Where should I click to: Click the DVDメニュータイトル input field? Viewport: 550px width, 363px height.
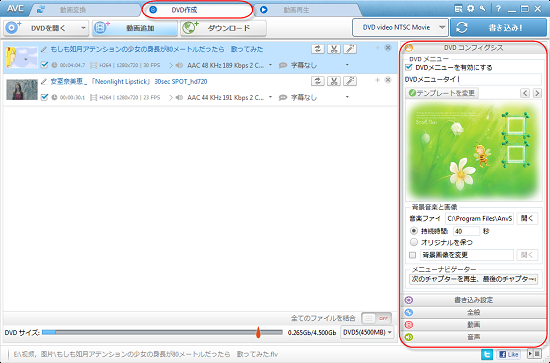pos(500,79)
